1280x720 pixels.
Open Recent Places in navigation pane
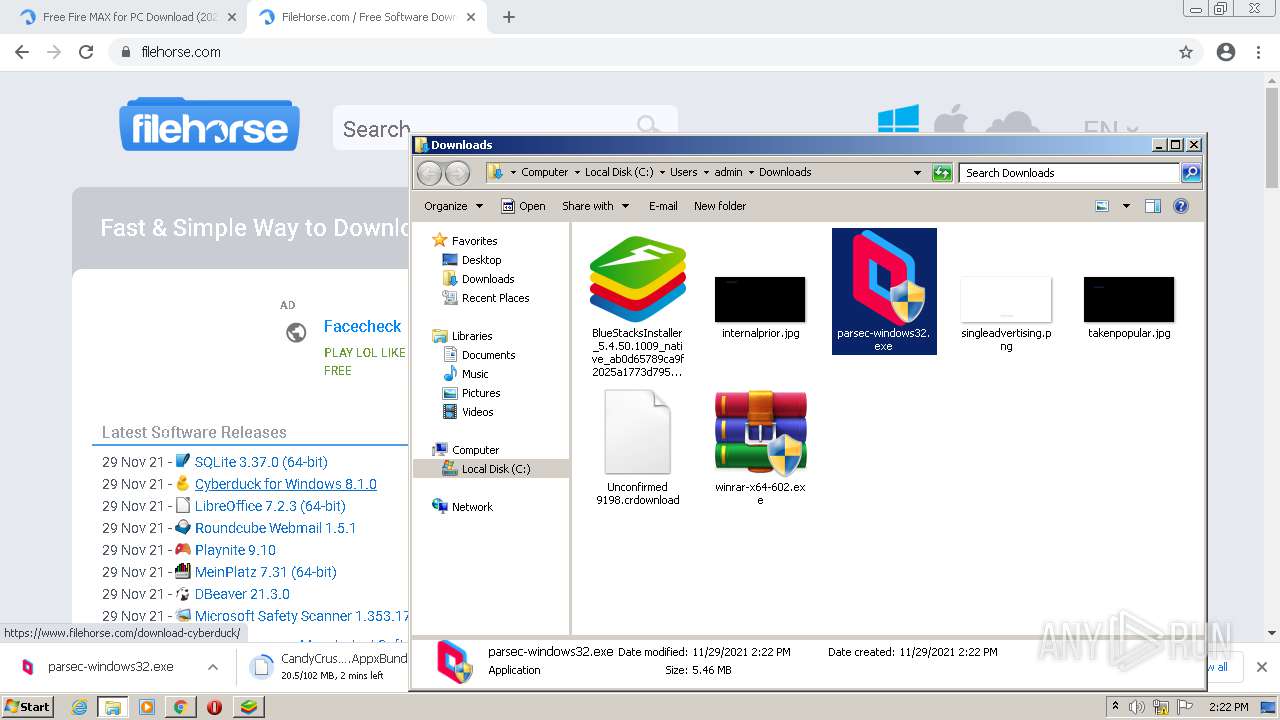(495, 298)
